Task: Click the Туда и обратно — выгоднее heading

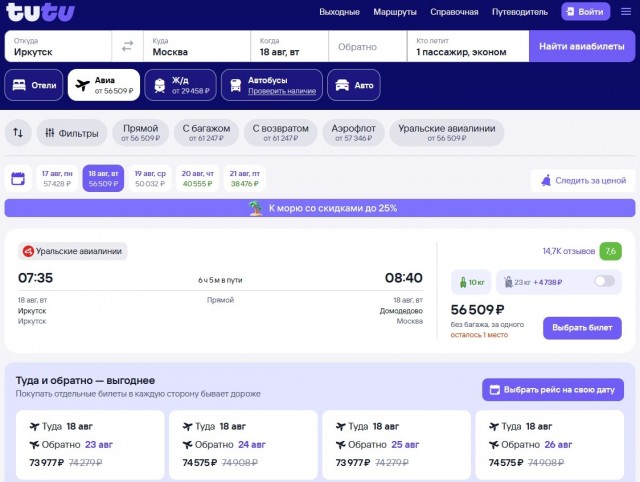Action: 85,380
